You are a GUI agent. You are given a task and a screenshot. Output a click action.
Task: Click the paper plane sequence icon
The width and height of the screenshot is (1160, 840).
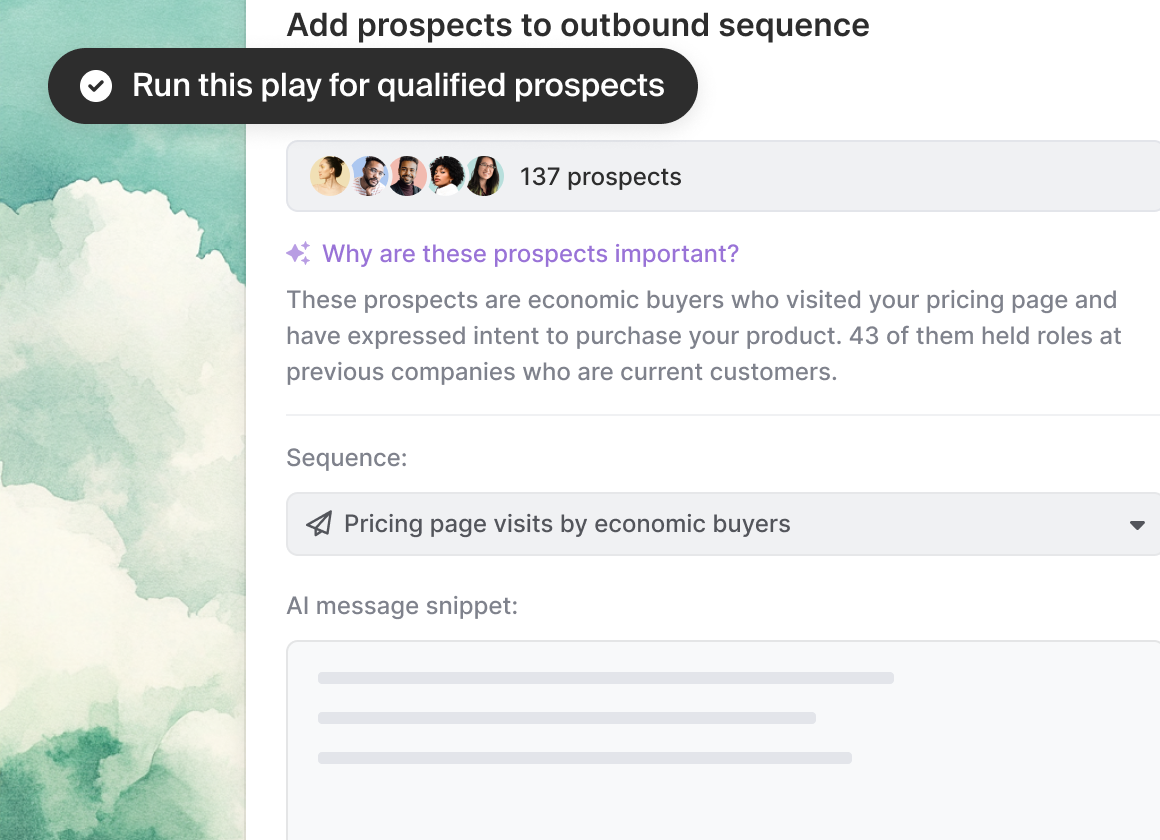coord(319,524)
